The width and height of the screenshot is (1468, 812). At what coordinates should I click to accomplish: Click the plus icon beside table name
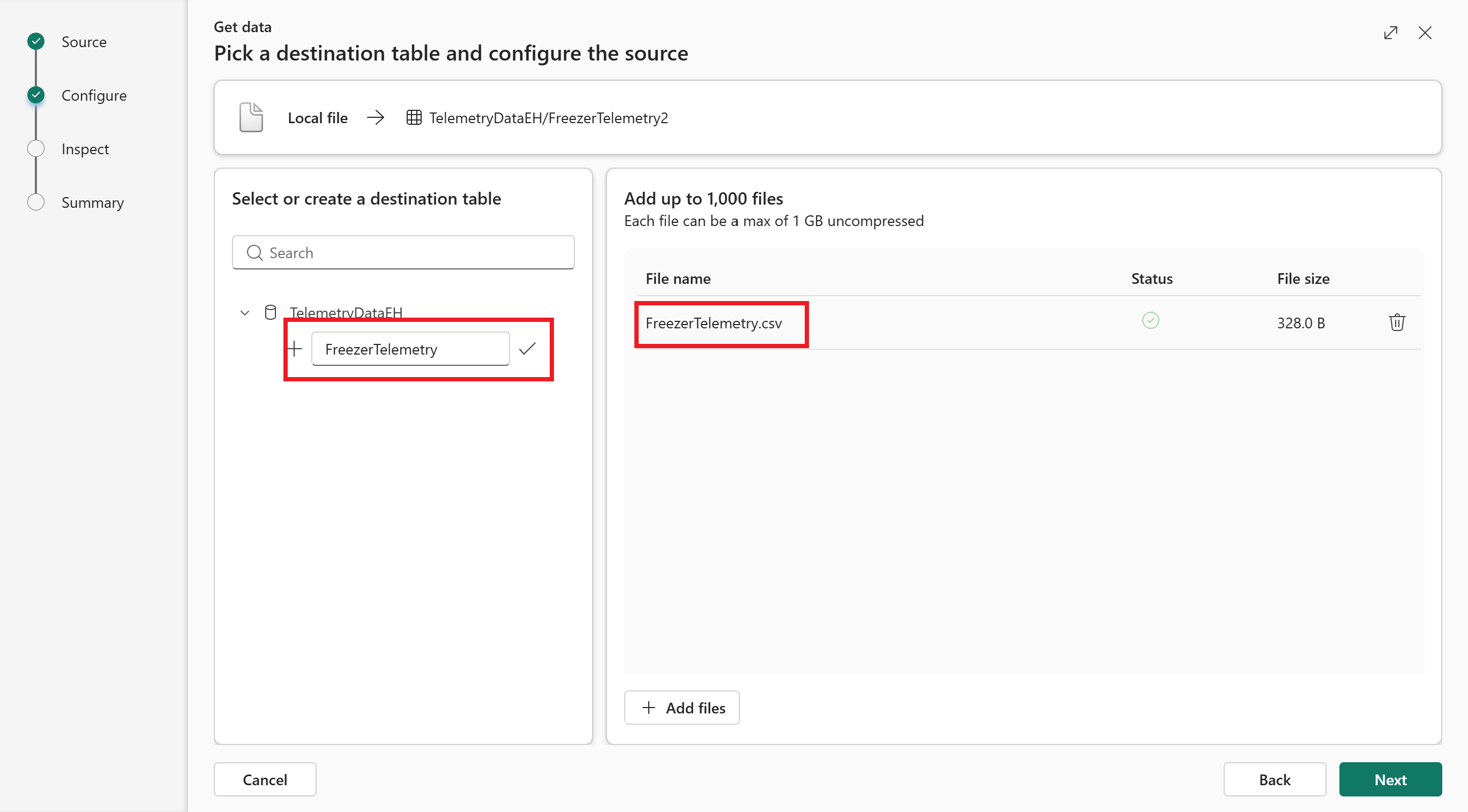point(294,349)
